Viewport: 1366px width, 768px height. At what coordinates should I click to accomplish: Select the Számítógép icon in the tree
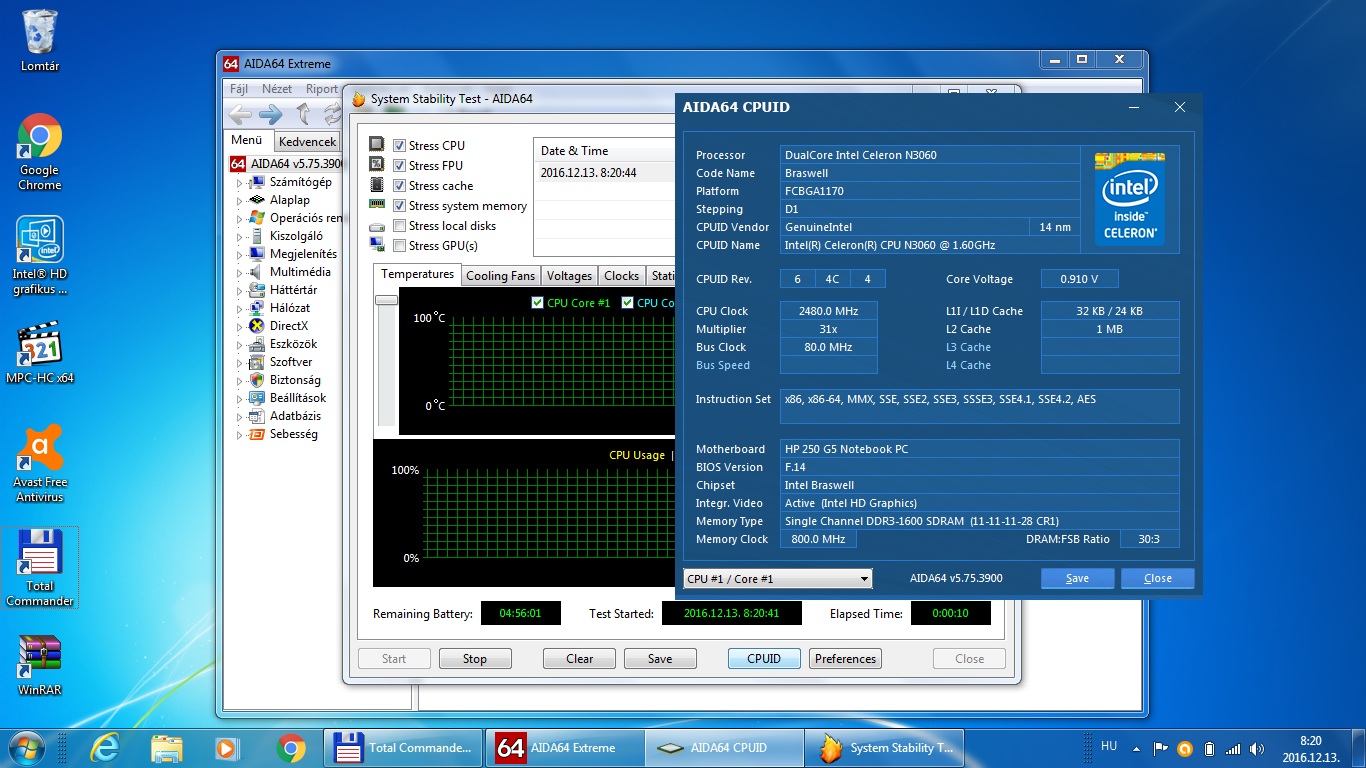(x=257, y=182)
